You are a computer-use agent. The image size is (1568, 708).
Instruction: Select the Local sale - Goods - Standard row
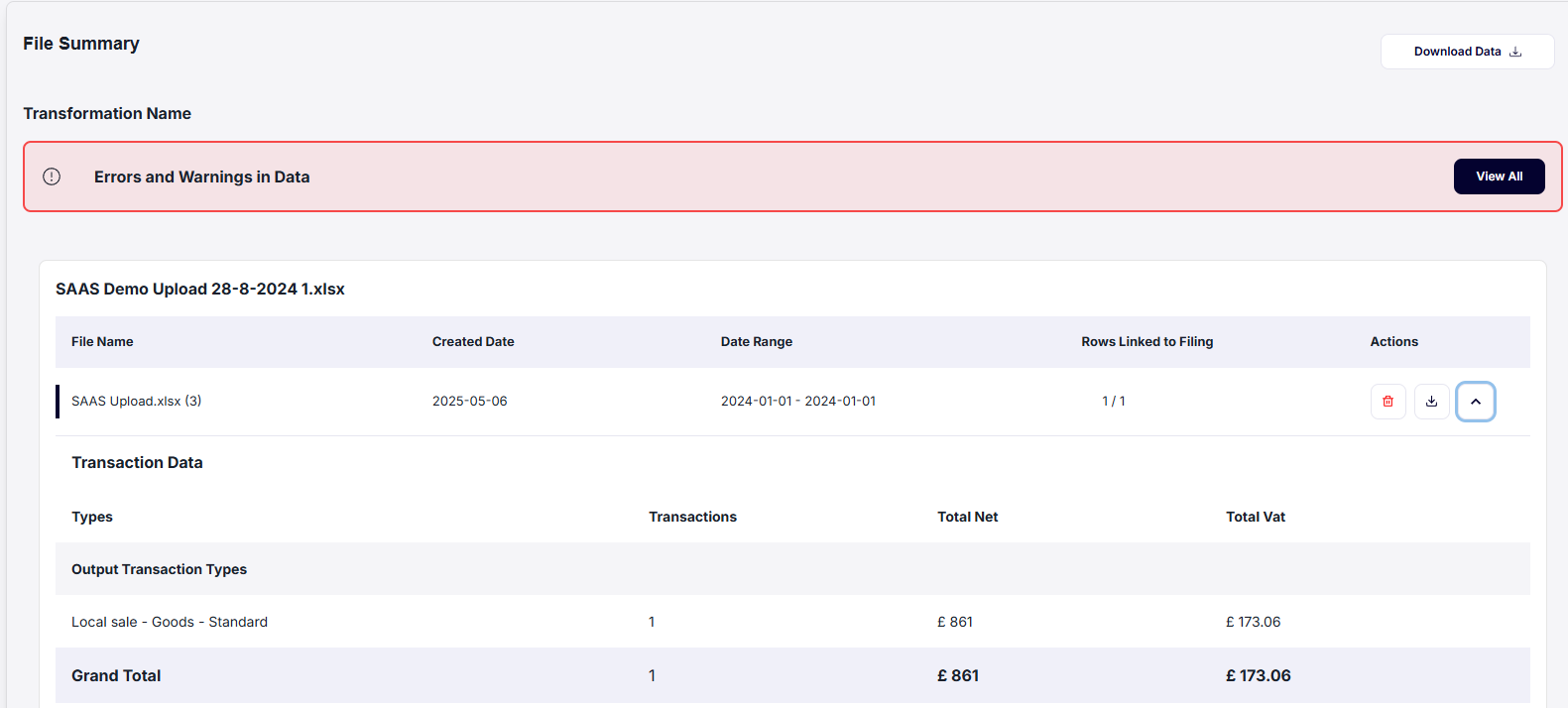click(x=170, y=623)
